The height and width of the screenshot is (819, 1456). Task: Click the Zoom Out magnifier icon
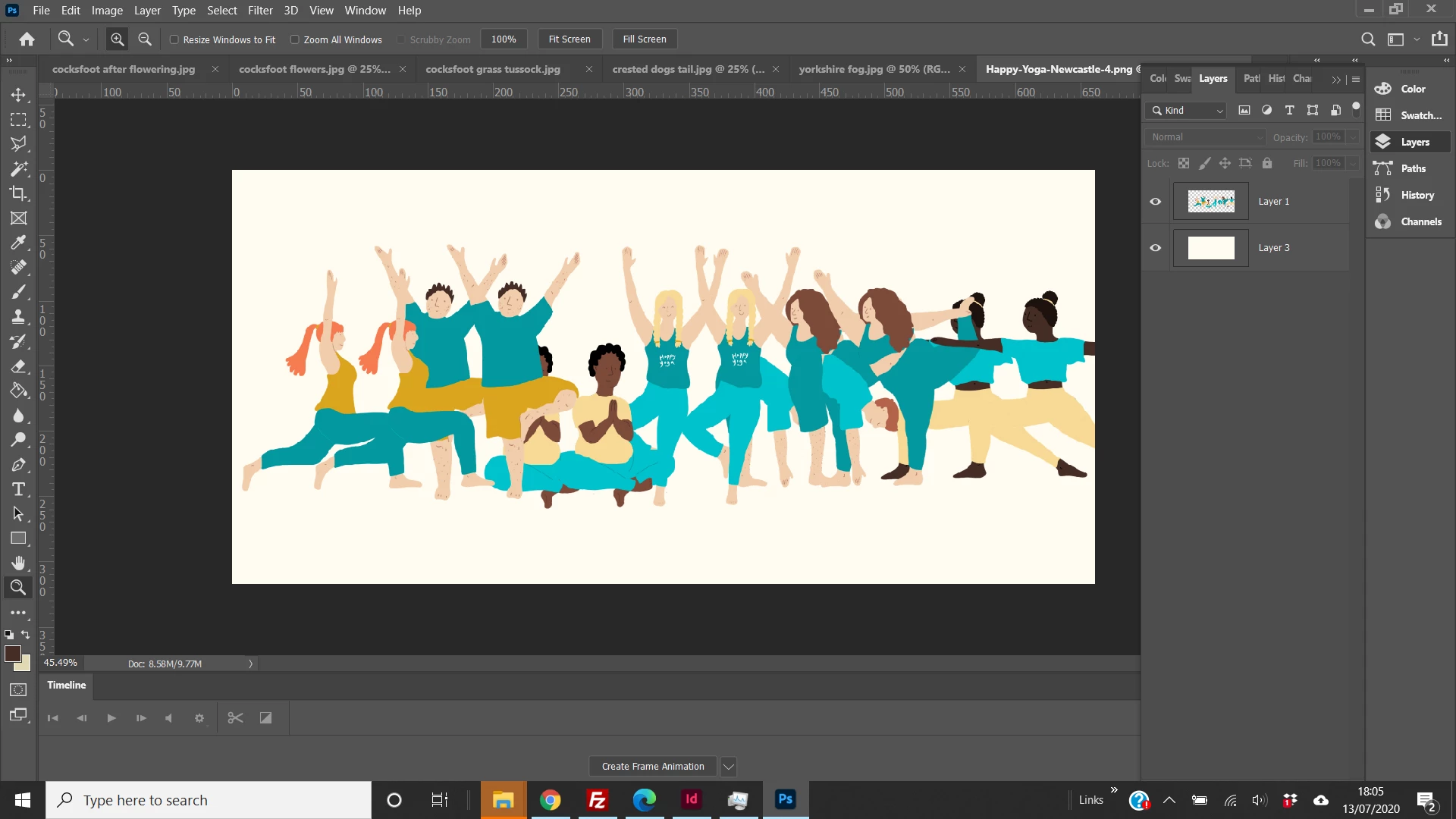coord(145,39)
